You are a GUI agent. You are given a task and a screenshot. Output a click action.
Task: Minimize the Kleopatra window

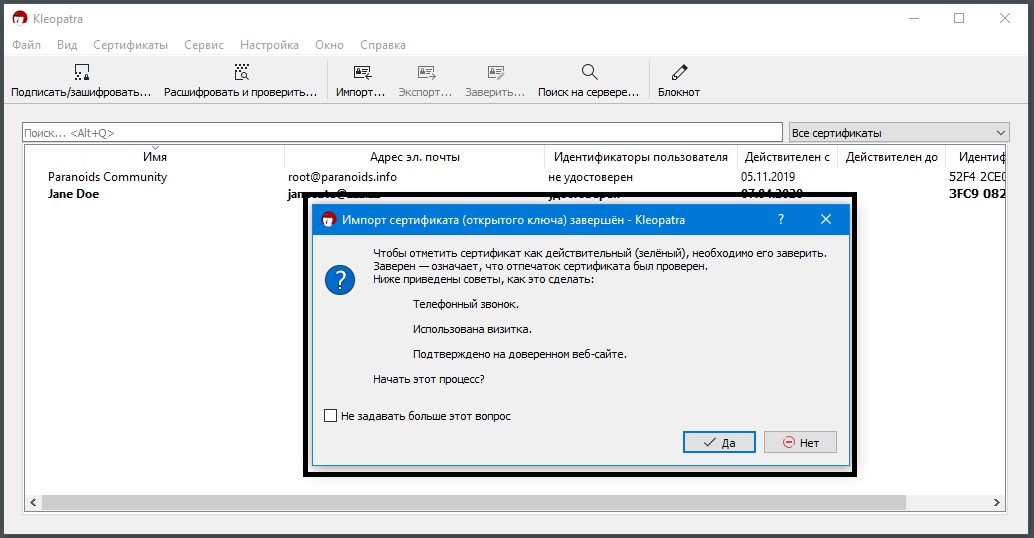tap(914, 18)
